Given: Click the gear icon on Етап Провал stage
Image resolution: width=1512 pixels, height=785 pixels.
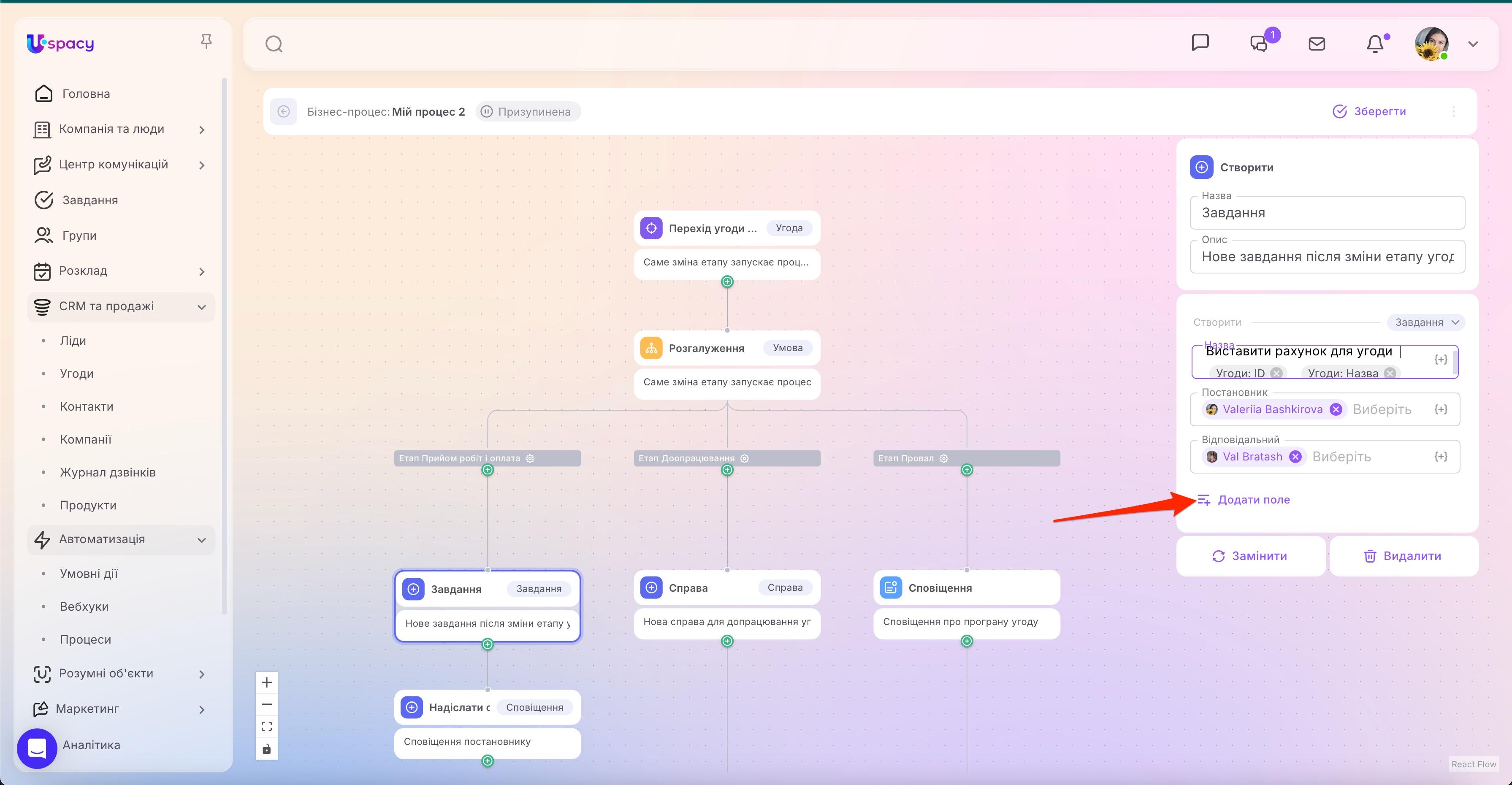Looking at the screenshot, I should click(944, 458).
